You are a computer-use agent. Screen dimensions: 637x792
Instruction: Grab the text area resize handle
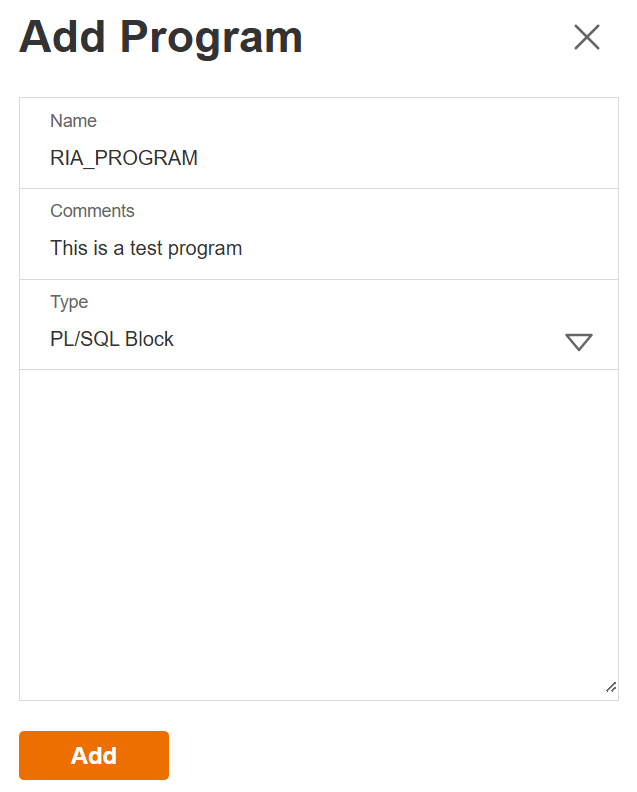tap(610, 688)
